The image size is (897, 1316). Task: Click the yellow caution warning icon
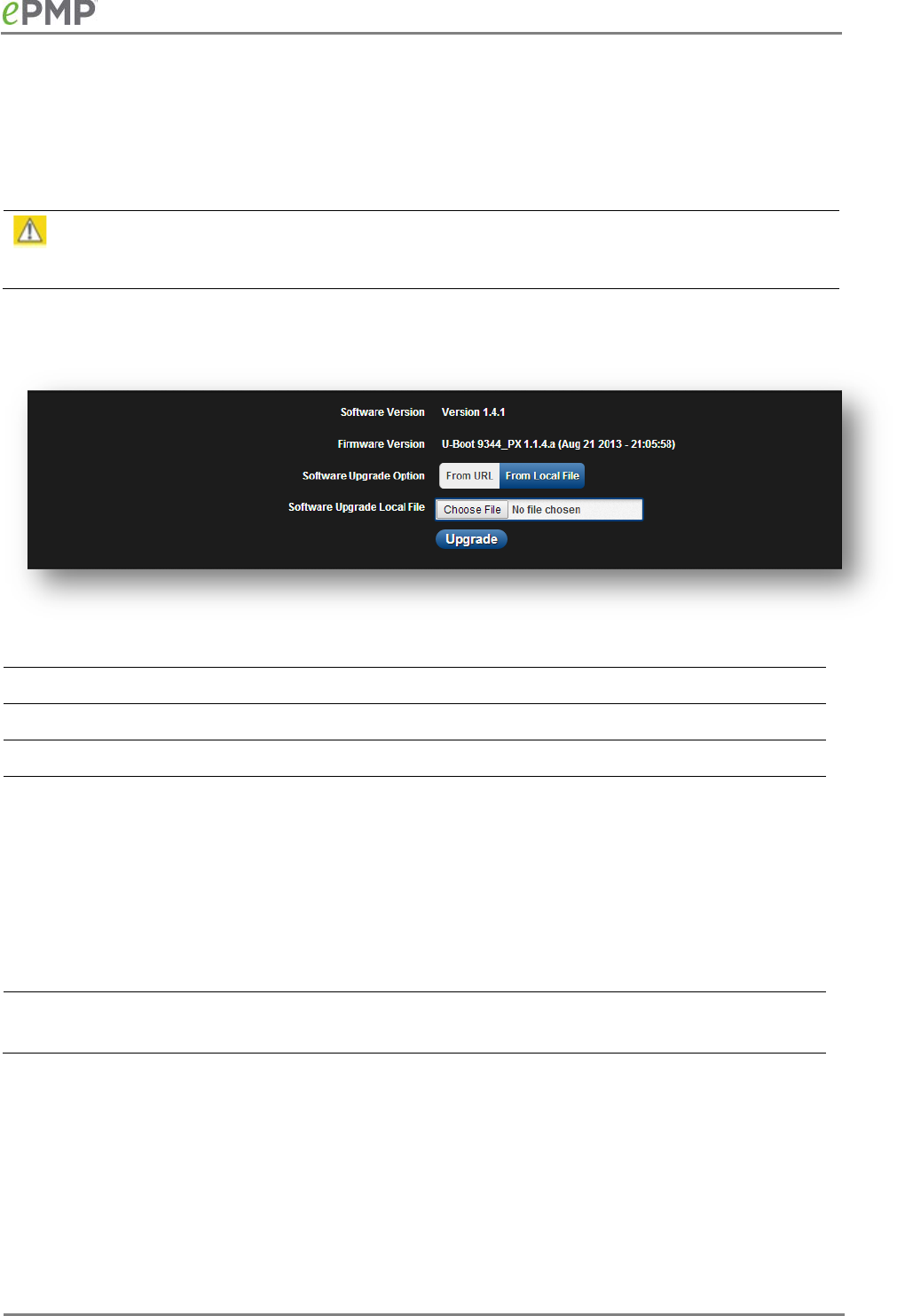[x=30, y=231]
